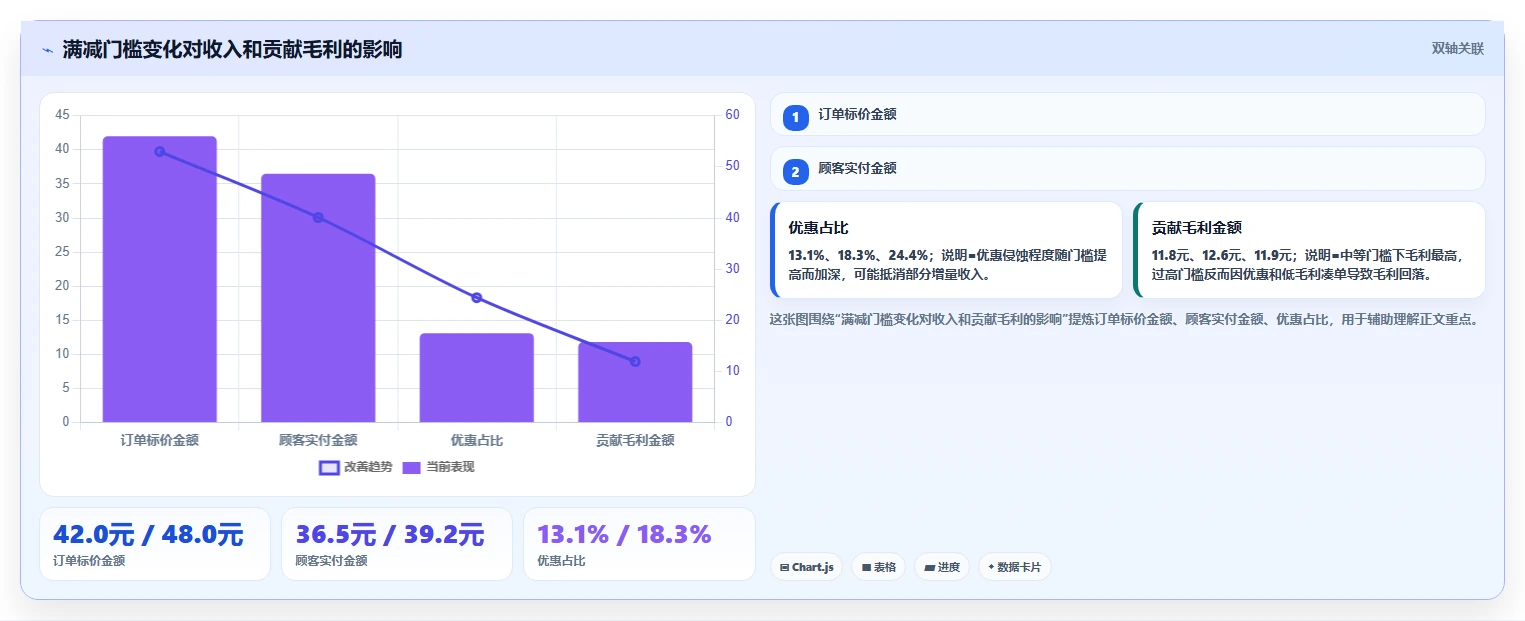Click the card title 满减门槛变化对收入和贡献毛利的影响

(x=232, y=50)
